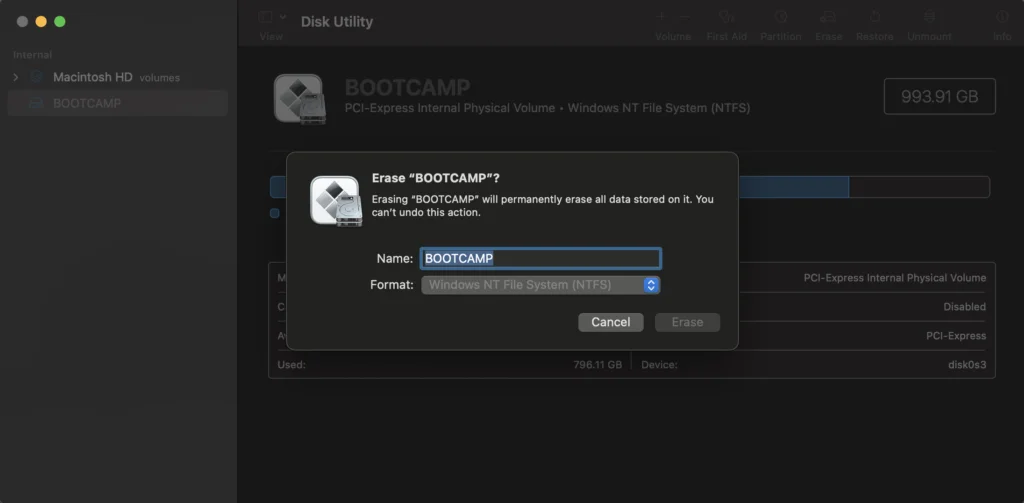Click the green zoom window button
Image resolution: width=1024 pixels, height=503 pixels.
coord(59,22)
